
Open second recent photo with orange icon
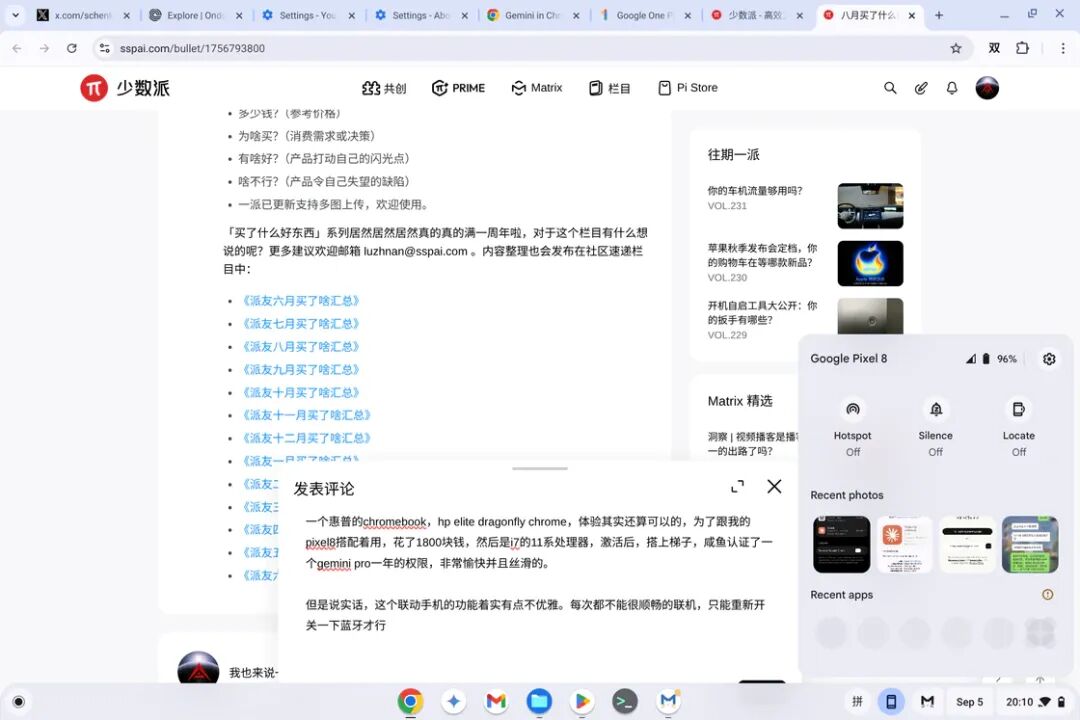pos(904,545)
